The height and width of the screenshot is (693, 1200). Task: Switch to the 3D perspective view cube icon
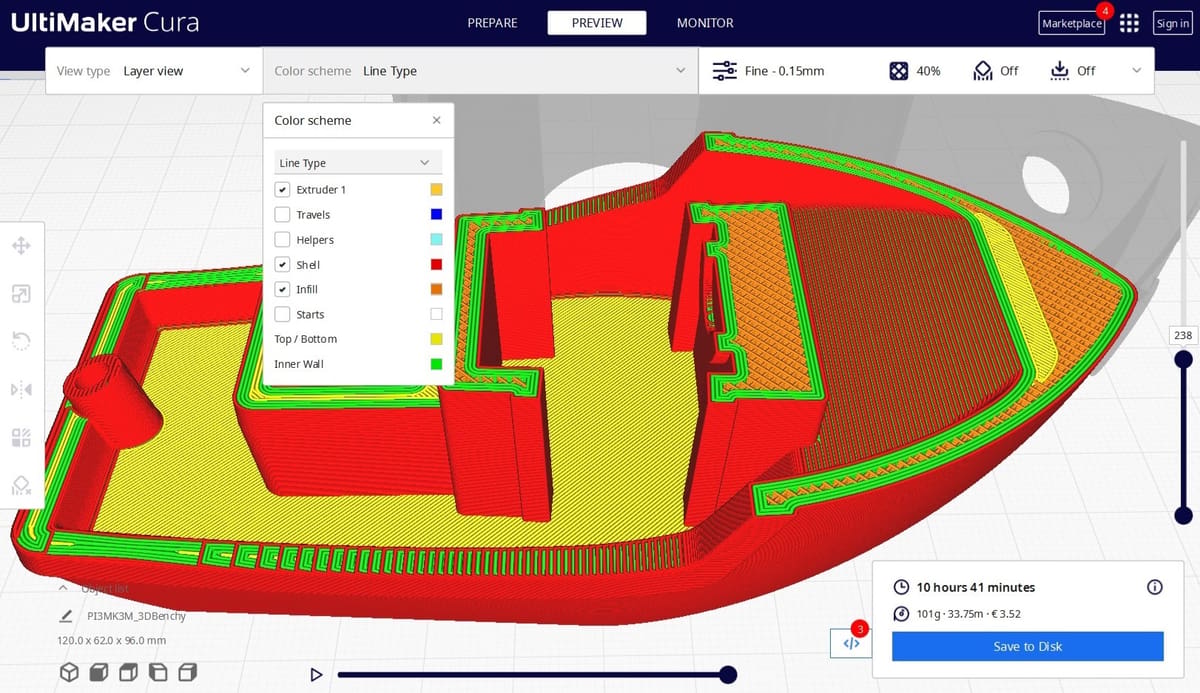pyautogui.click(x=69, y=672)
